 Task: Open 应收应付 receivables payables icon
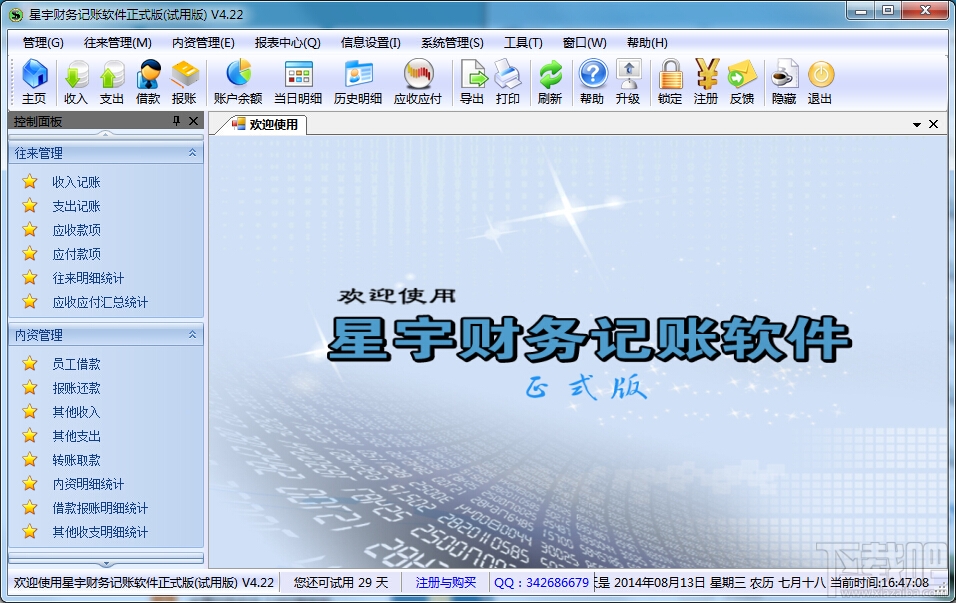coord(418,82)
